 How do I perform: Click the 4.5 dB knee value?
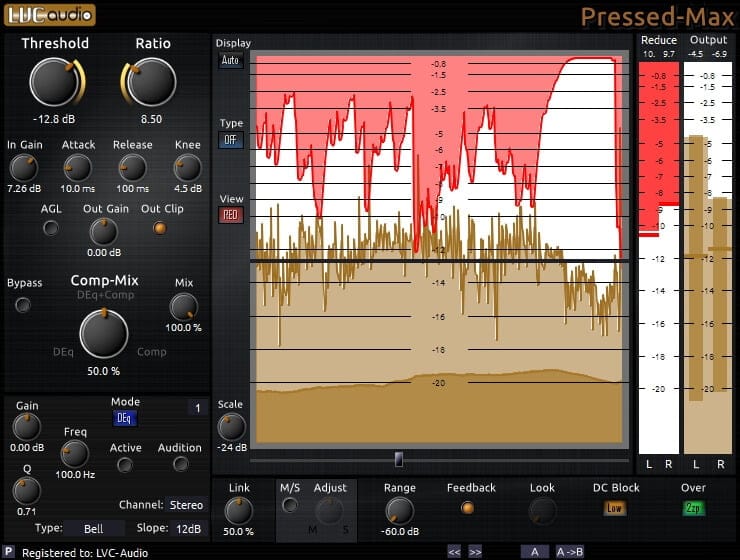[x=188, y=189]
